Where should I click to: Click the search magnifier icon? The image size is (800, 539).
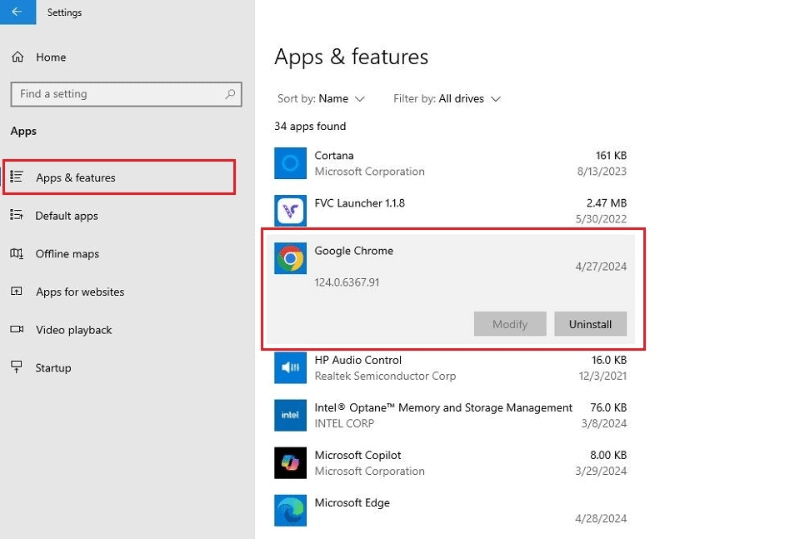[x=231, y=94]
